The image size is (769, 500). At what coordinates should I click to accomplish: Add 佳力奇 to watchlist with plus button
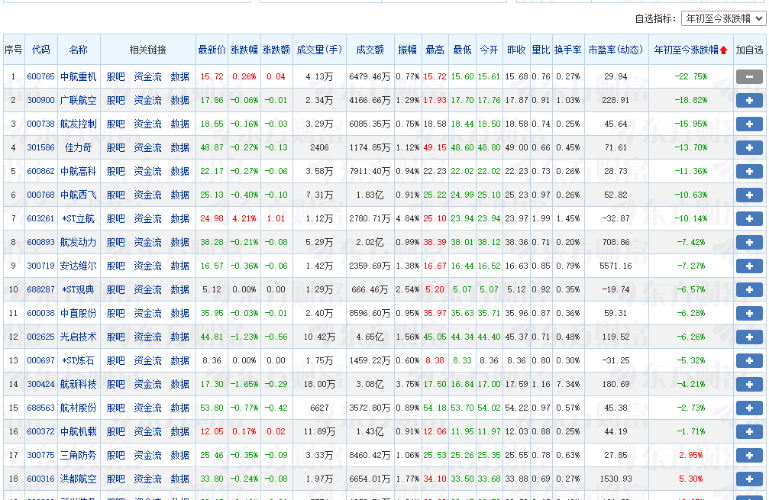(x=749, y=148)
